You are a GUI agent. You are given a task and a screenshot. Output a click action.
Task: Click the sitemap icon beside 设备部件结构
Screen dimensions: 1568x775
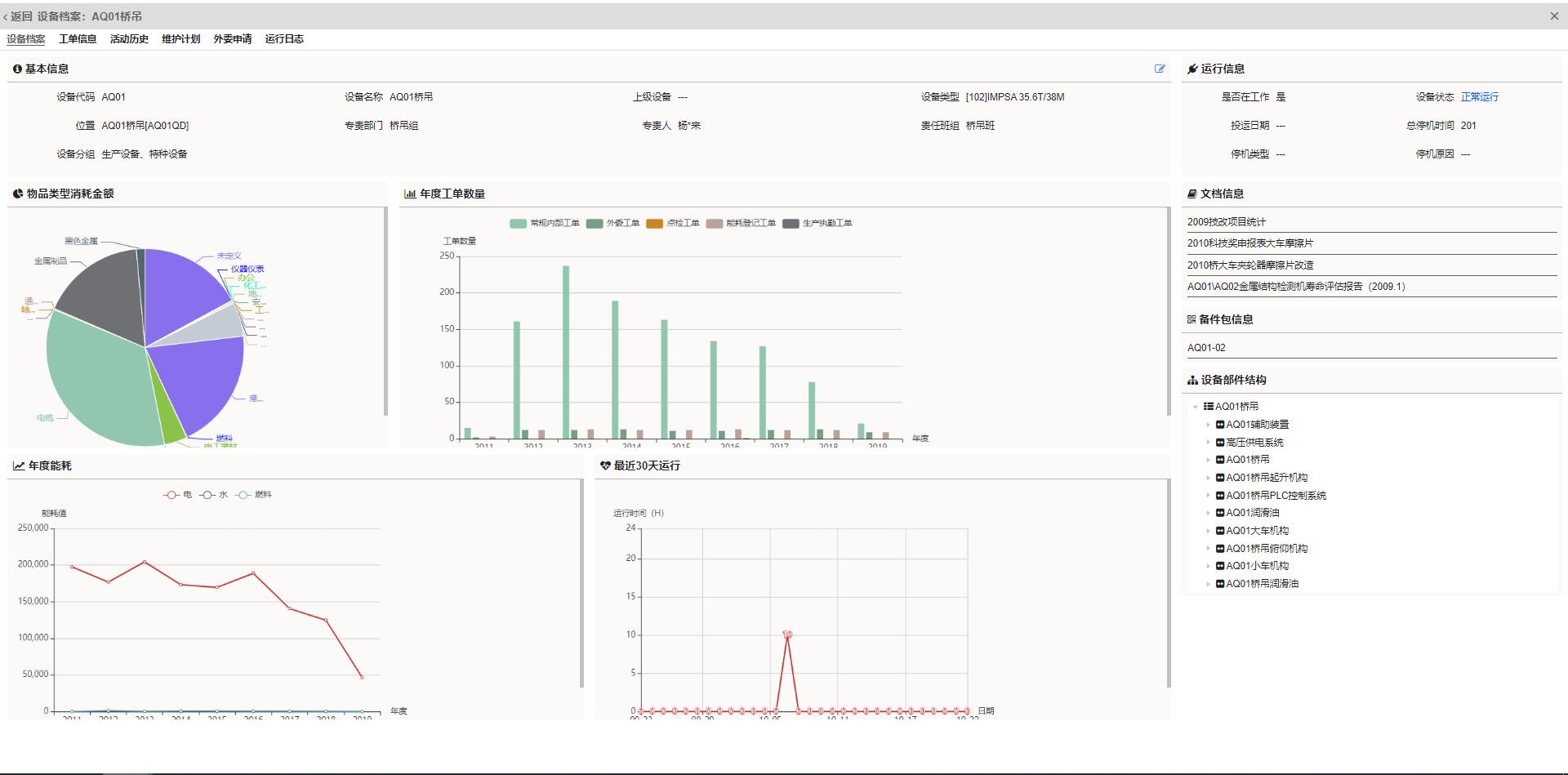pos(1192,380)
